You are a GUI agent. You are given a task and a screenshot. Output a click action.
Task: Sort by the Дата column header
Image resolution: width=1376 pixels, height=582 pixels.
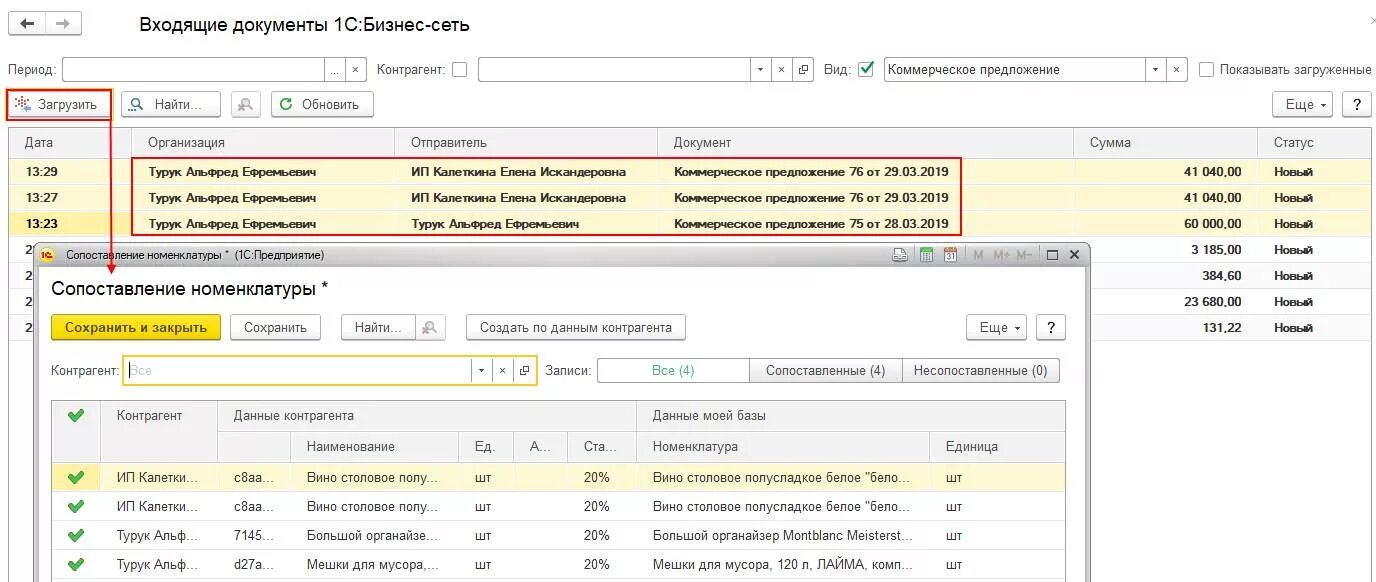point(71,142)
